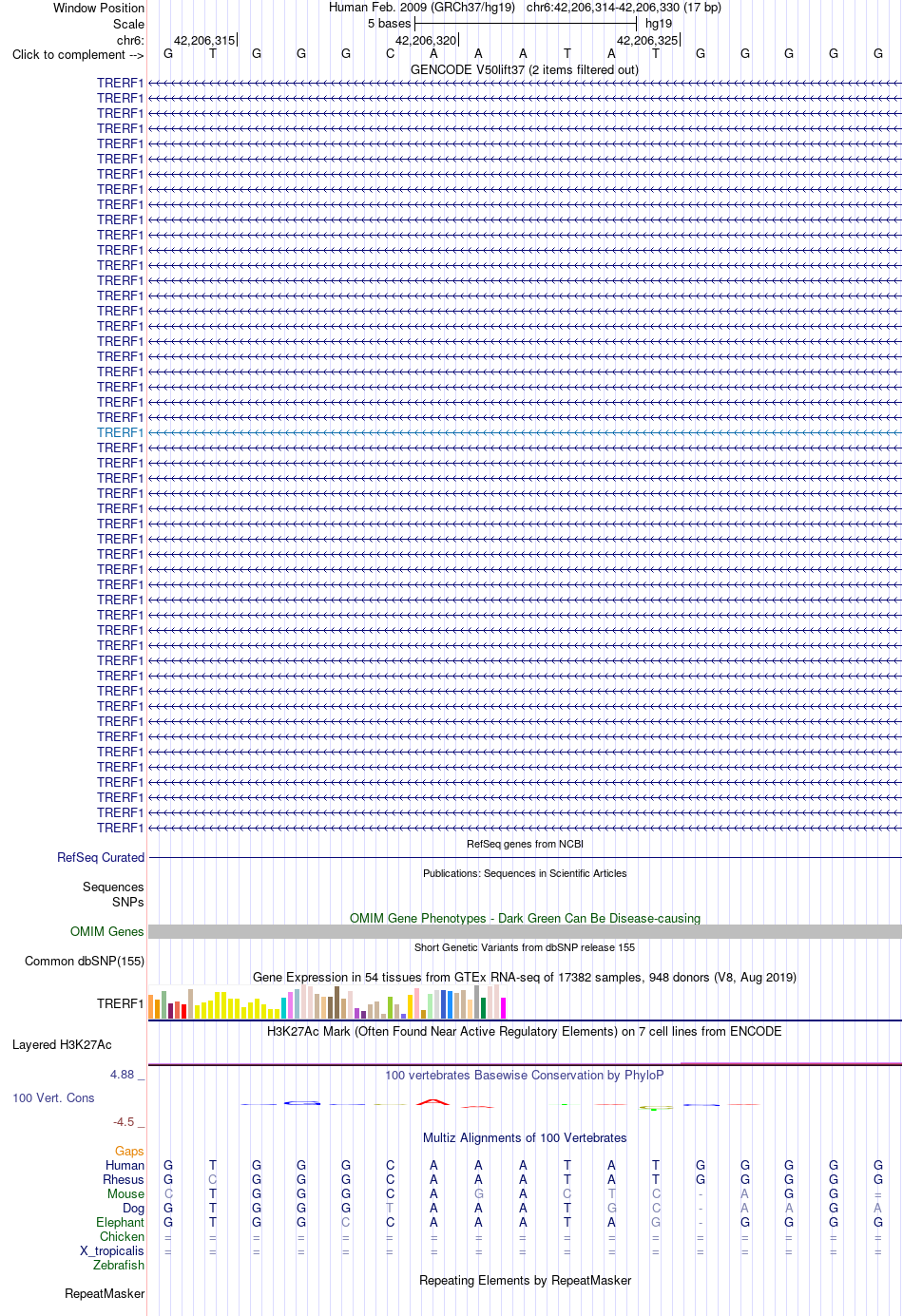The height and width of the screenshot is (1316, 903).
Task: Click the orange Gaps label
Action: pyautogui.click(x=129, y=1151)
